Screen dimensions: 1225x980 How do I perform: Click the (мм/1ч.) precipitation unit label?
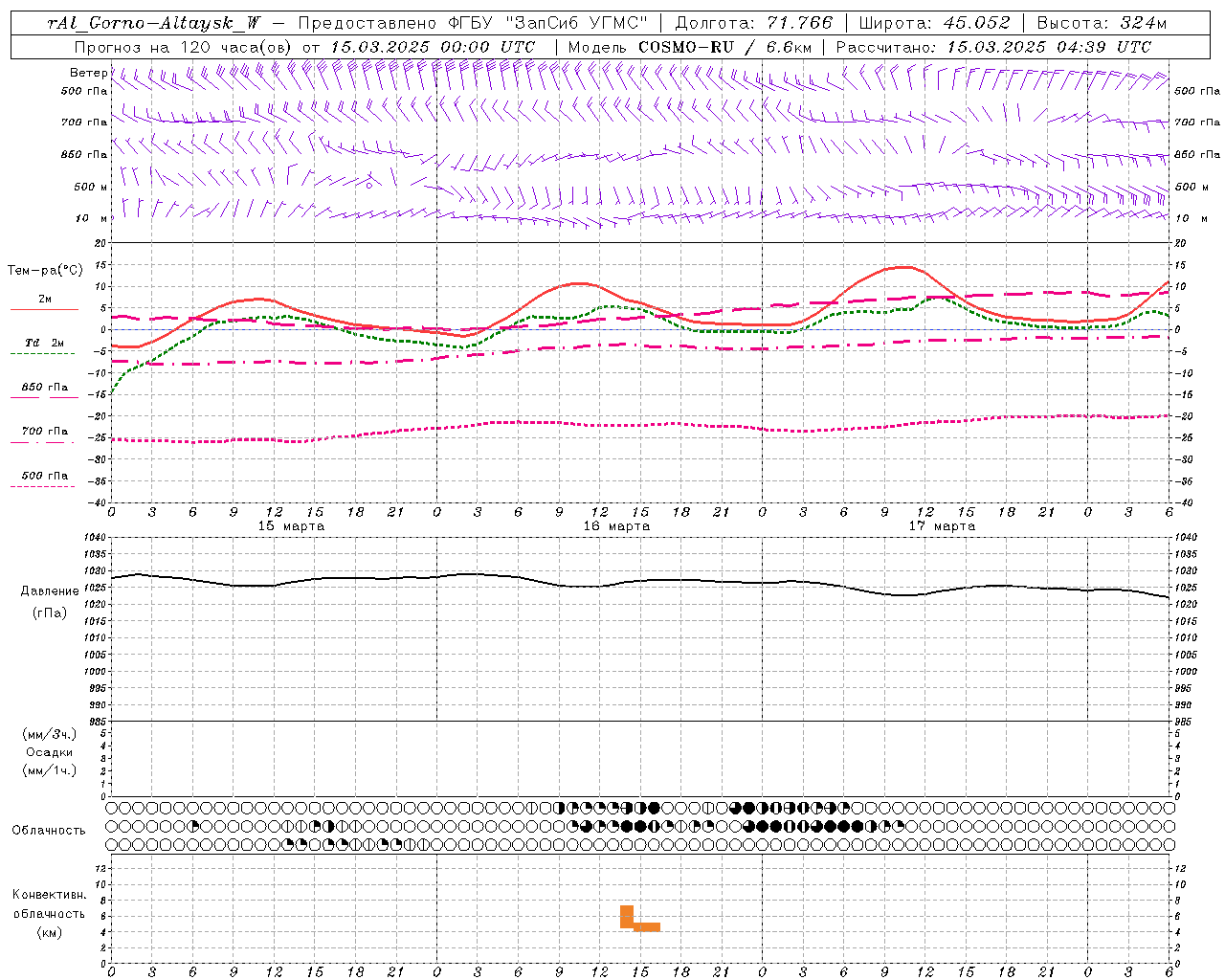click(50, 770)
